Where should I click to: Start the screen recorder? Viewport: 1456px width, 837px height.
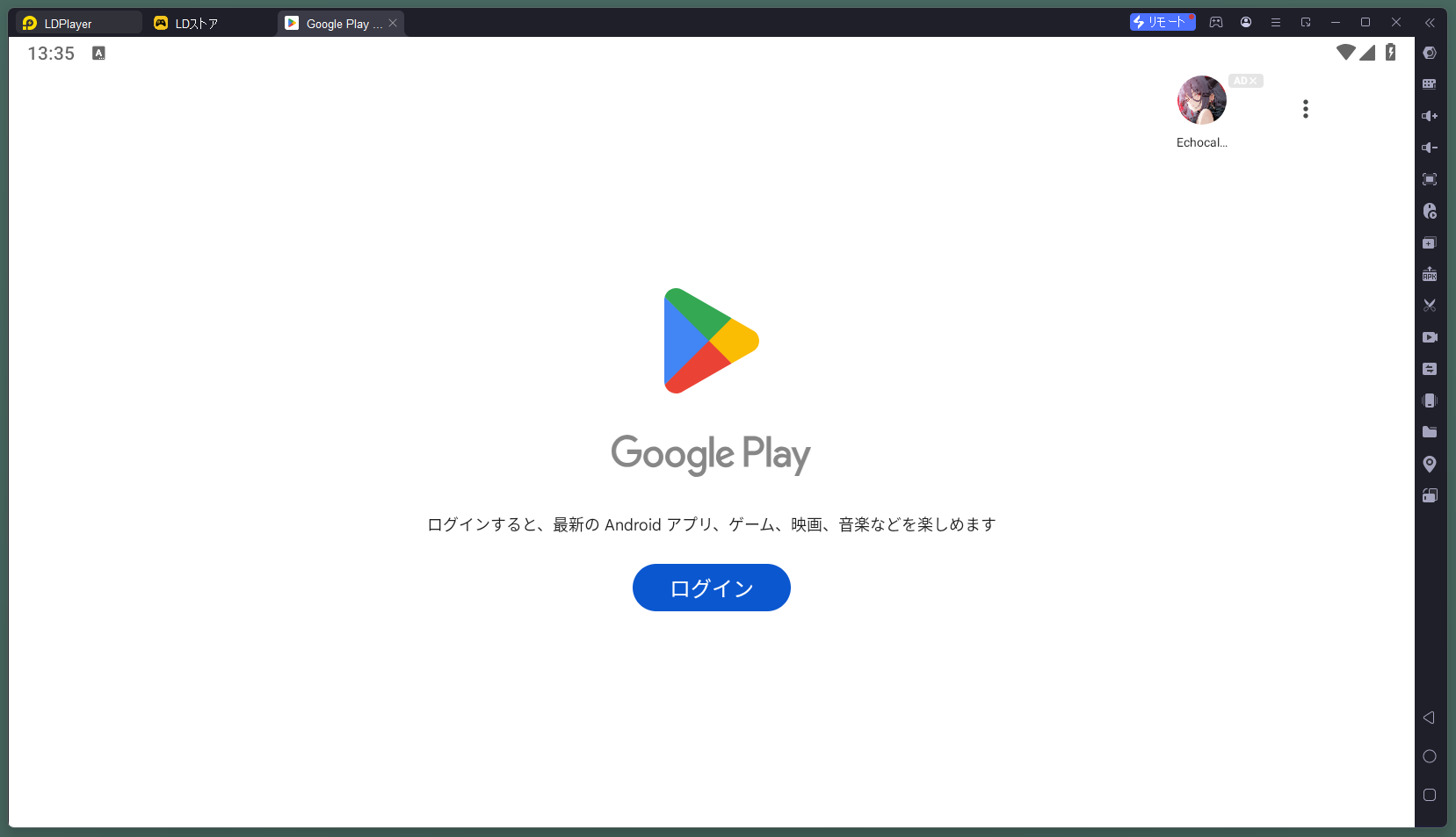[x=1431, y=336]
